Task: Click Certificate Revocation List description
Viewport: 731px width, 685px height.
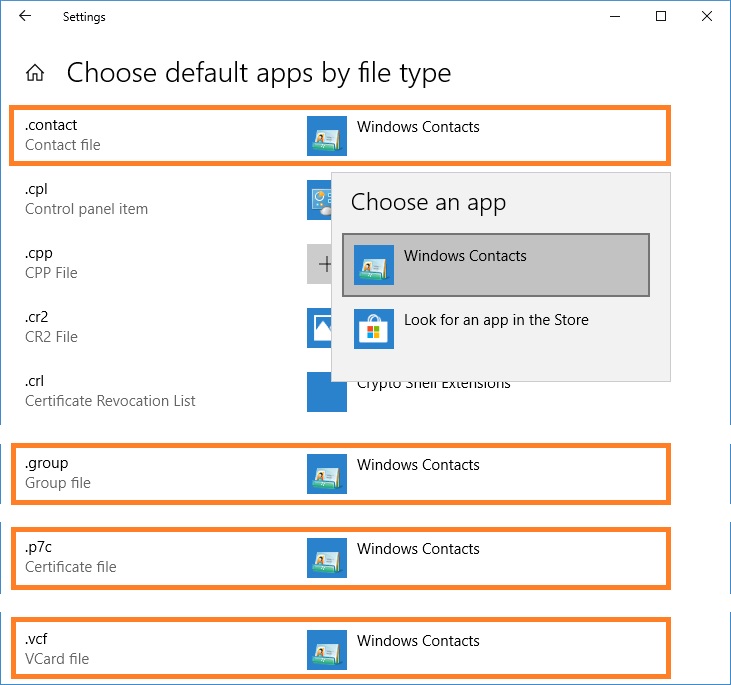Action: [x=110, y=401]
